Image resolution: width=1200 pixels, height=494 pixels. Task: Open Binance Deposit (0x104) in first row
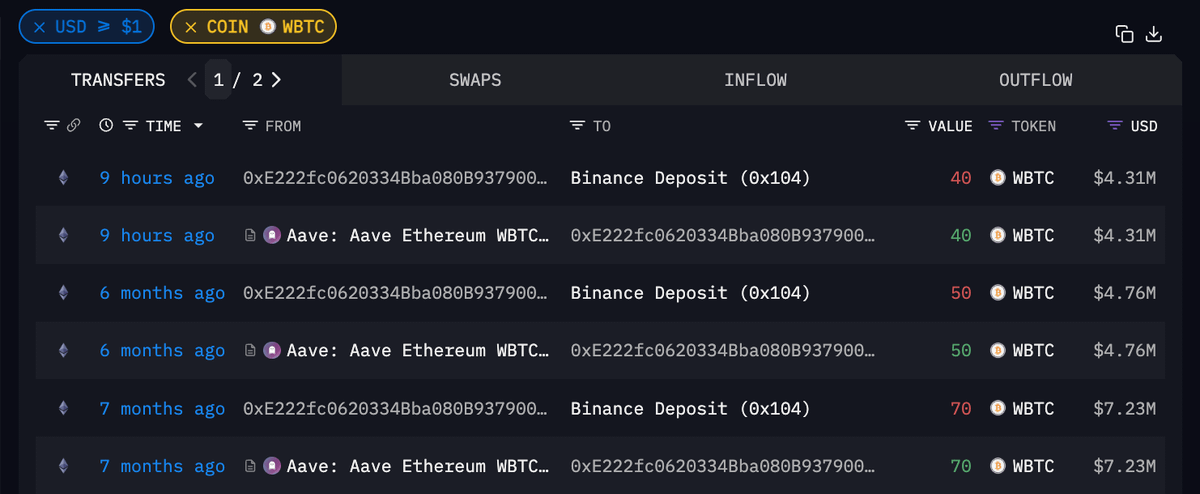click(690, 178)
